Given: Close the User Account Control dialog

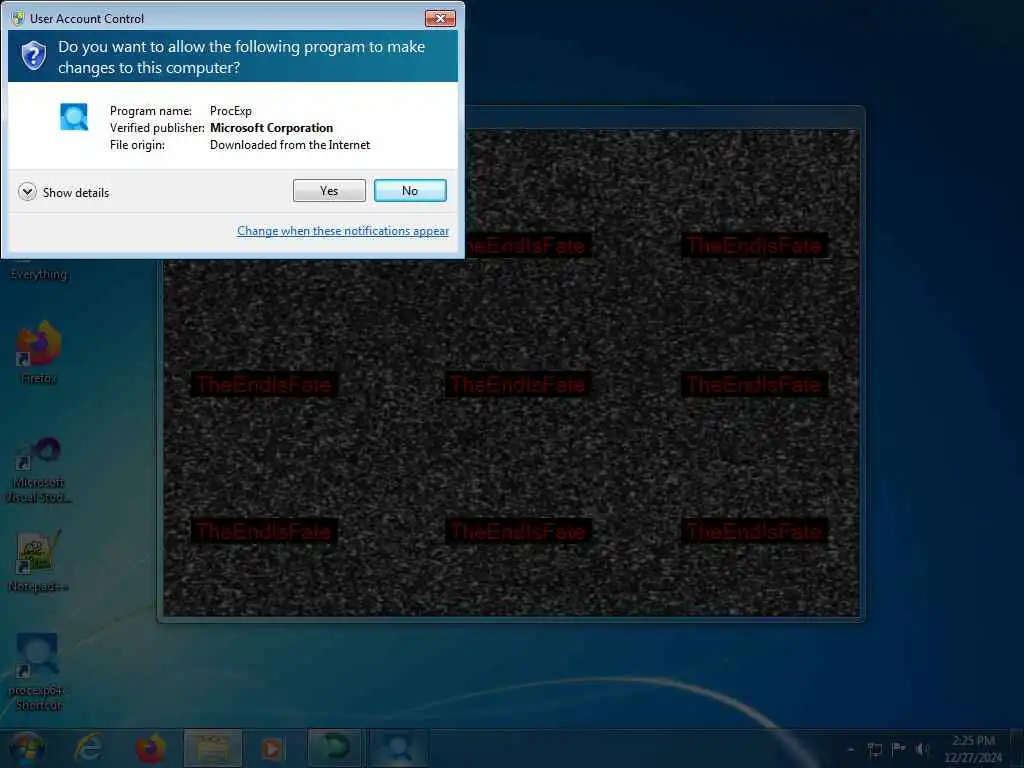Looking at the screenshot, I should tap(440, 18).
